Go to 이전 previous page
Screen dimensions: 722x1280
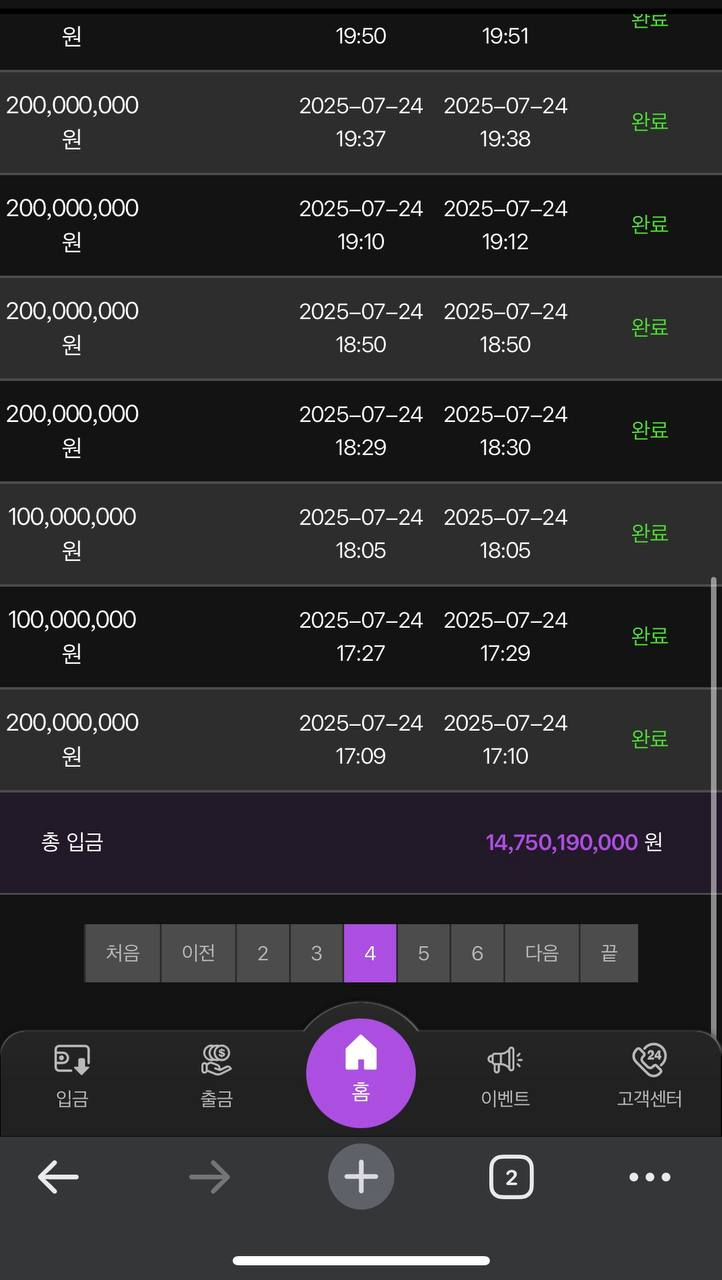(x=198, y=953)
